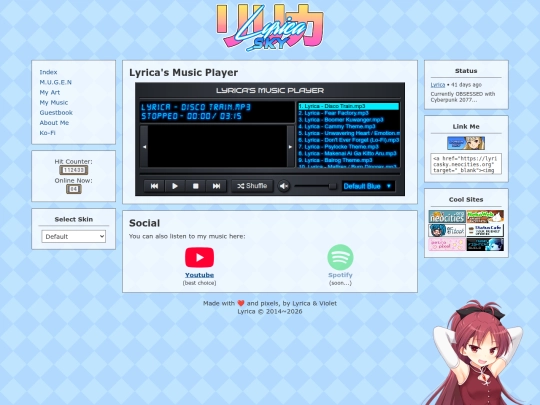Viewport: 540px width, 405px height.
Task: Skip to the next track
Action: [216, 186]
